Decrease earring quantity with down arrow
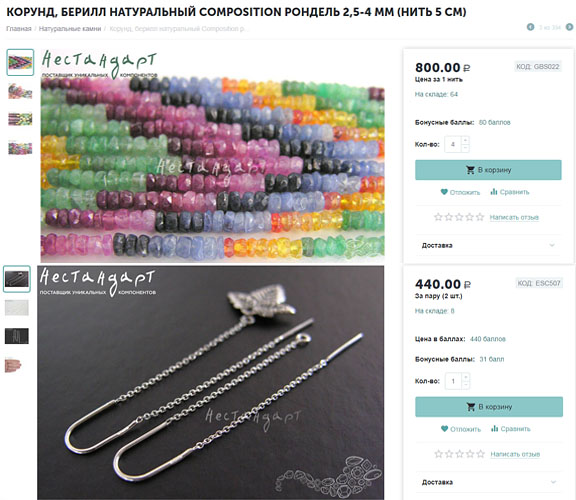 click(x=465, y=385)
